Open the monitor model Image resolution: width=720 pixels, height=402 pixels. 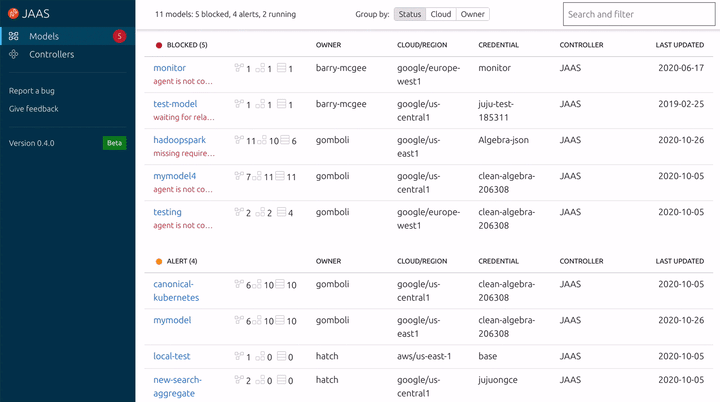[169, 68]
